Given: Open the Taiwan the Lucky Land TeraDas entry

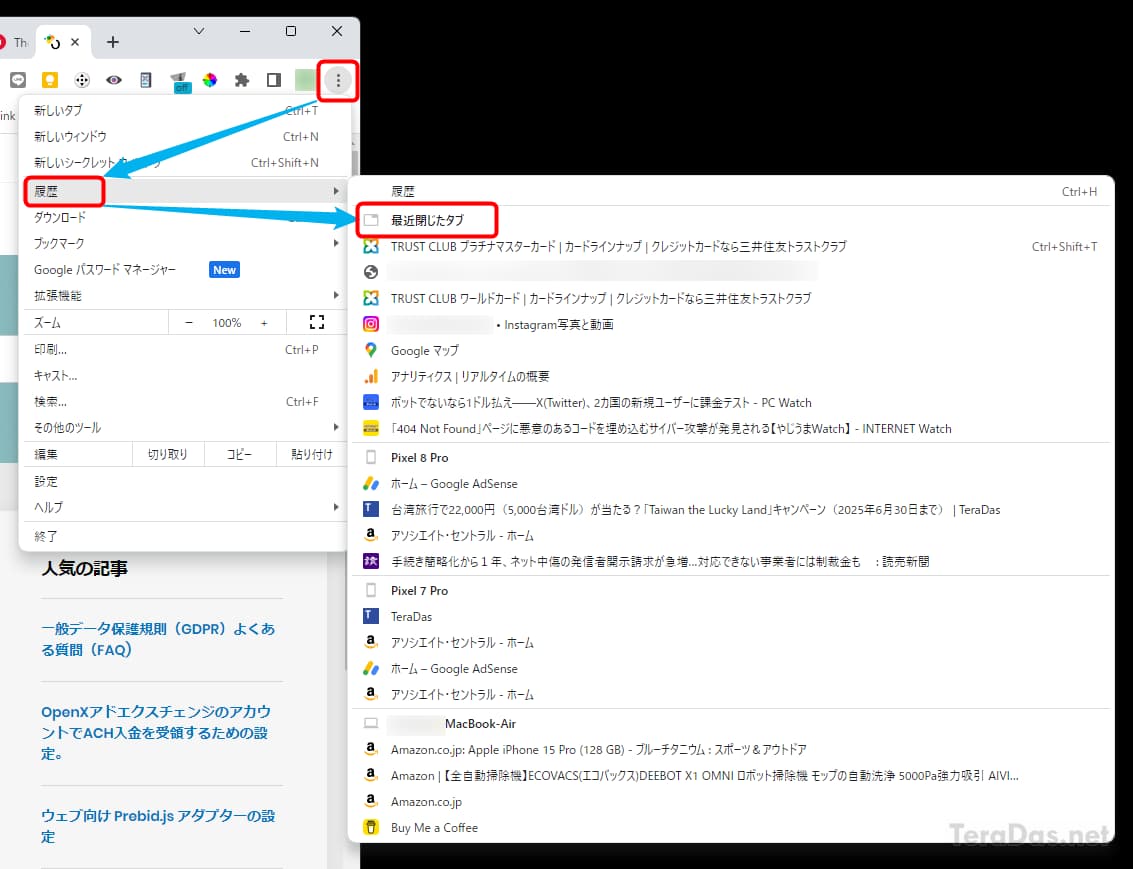Looking at the screenshot, I should click(731, 510).
